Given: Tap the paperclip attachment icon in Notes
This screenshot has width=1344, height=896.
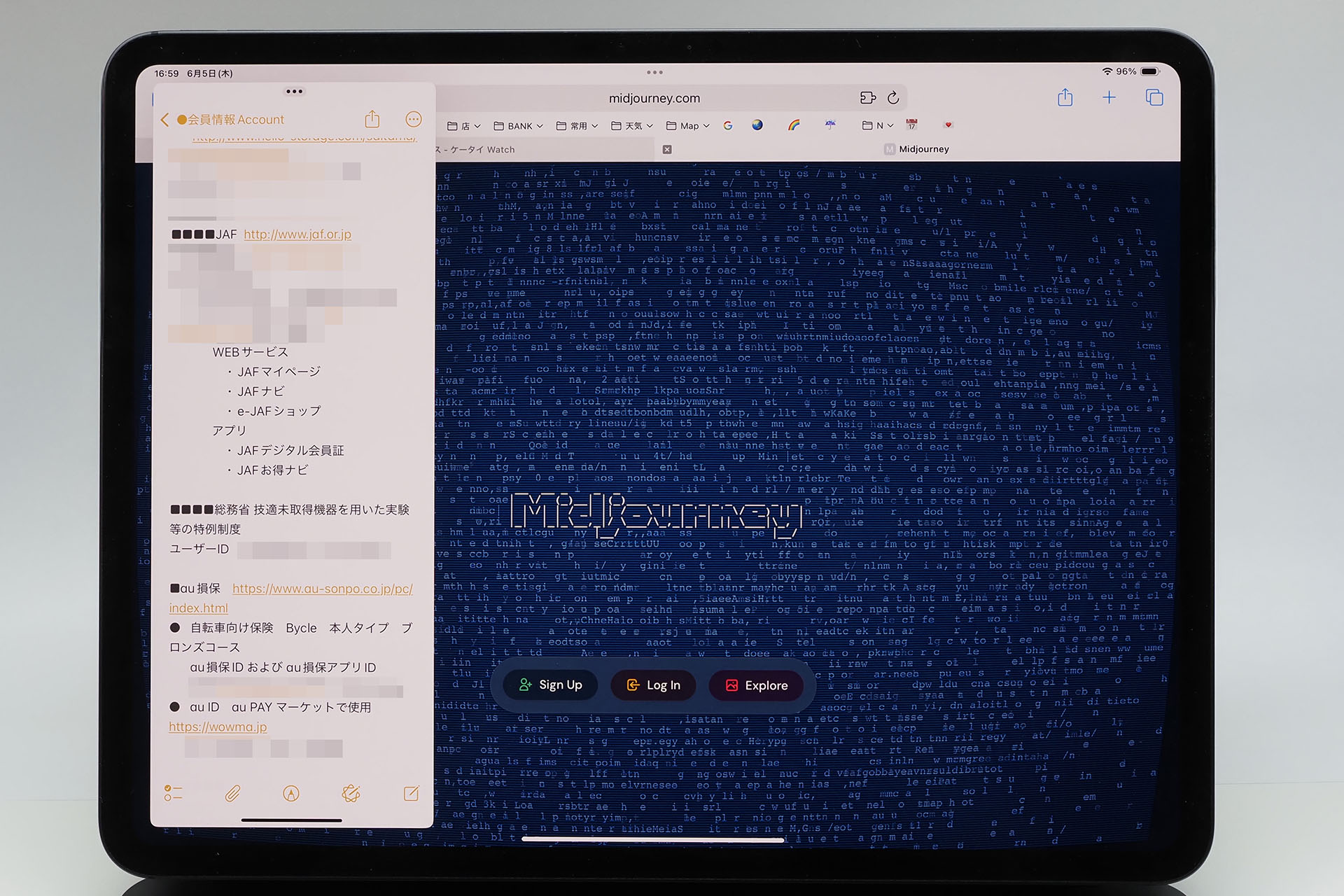Looking at the screenshot, I should (232, 793).
